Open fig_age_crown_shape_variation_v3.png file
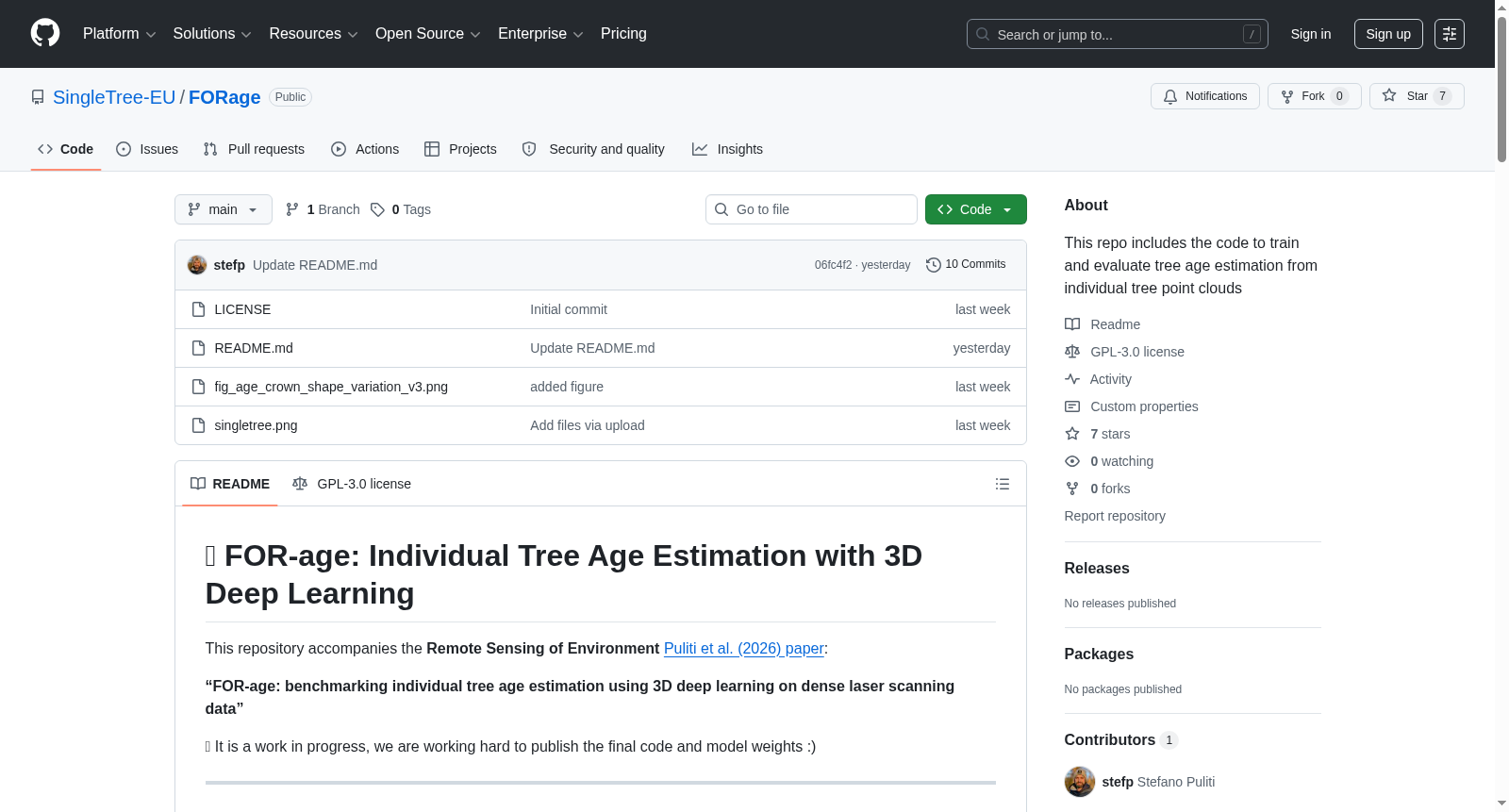This screenshot has height=812, width=1509. [x=331, y=387]
